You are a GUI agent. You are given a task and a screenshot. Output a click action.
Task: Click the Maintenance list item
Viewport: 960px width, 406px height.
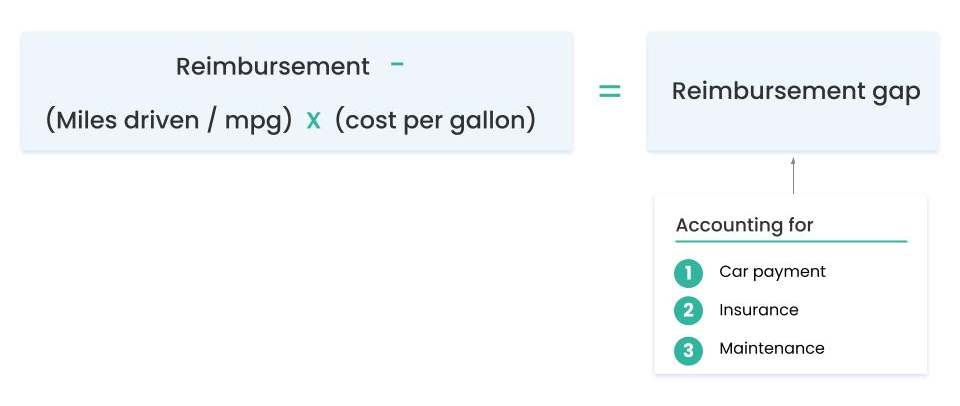tap(771, 349)
